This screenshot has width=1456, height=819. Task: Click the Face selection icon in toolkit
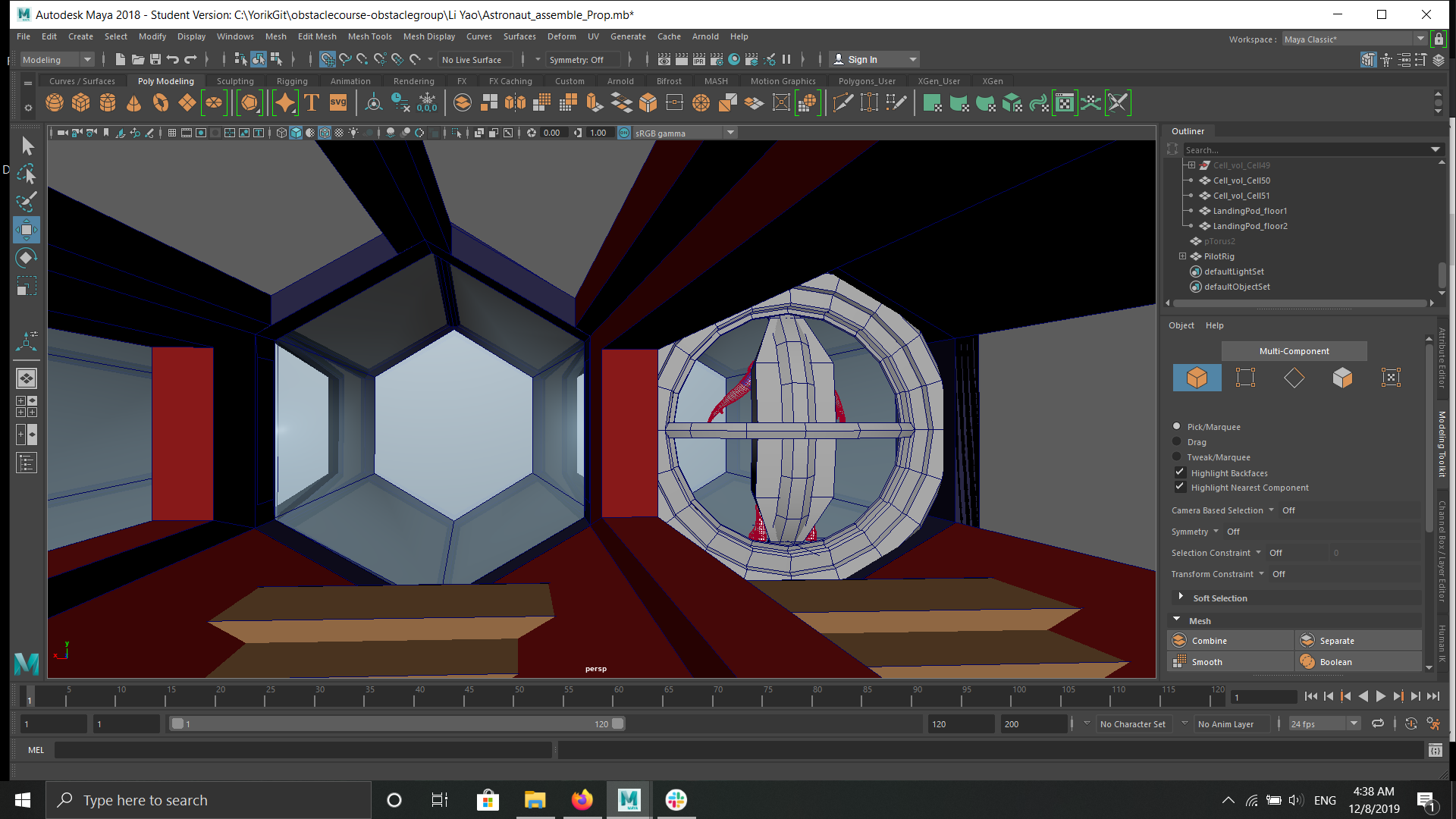coord(1342,378)
